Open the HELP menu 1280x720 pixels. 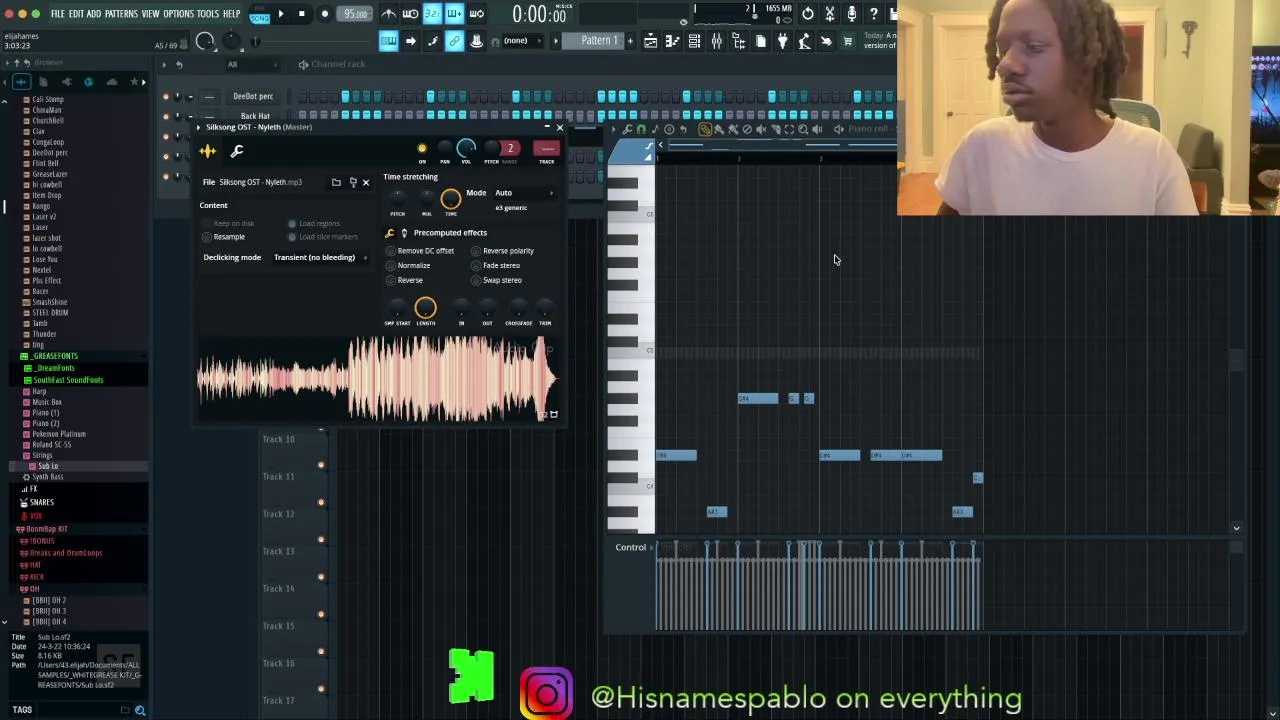[231, 14]
